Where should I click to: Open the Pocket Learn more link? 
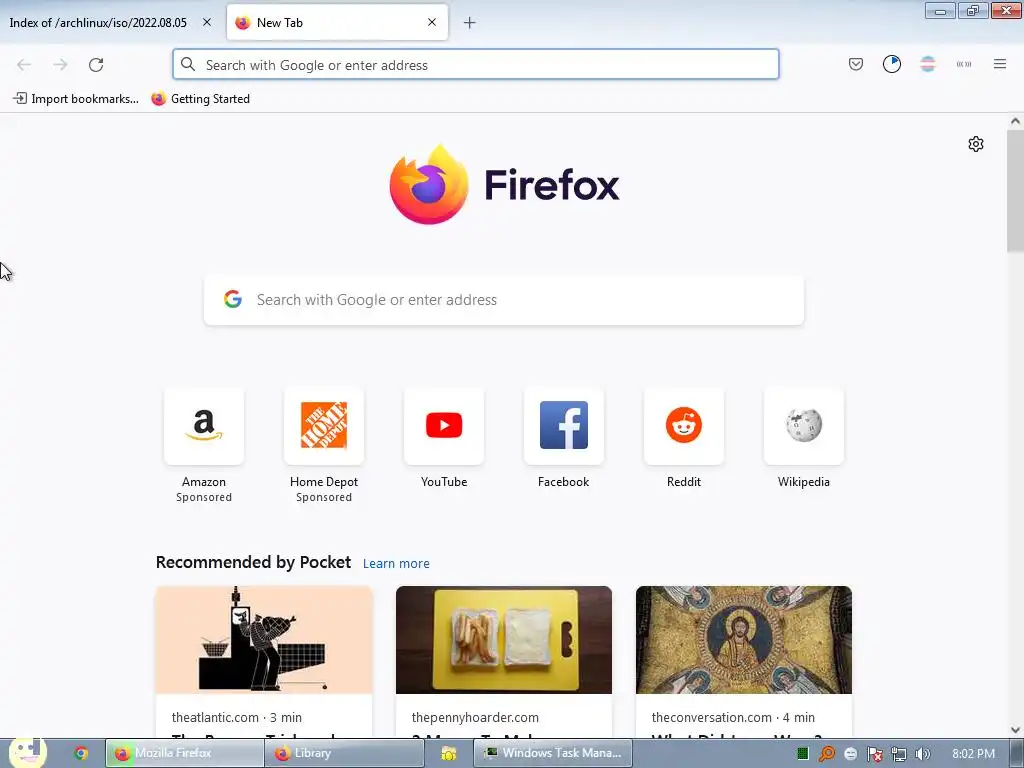(x=396, y=564)
